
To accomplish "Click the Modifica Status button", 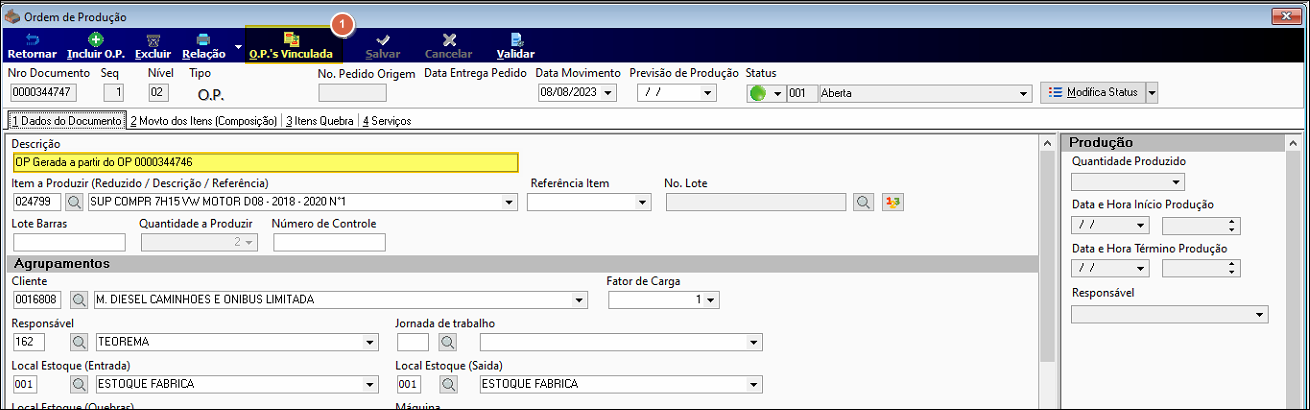I will 1092,92.
